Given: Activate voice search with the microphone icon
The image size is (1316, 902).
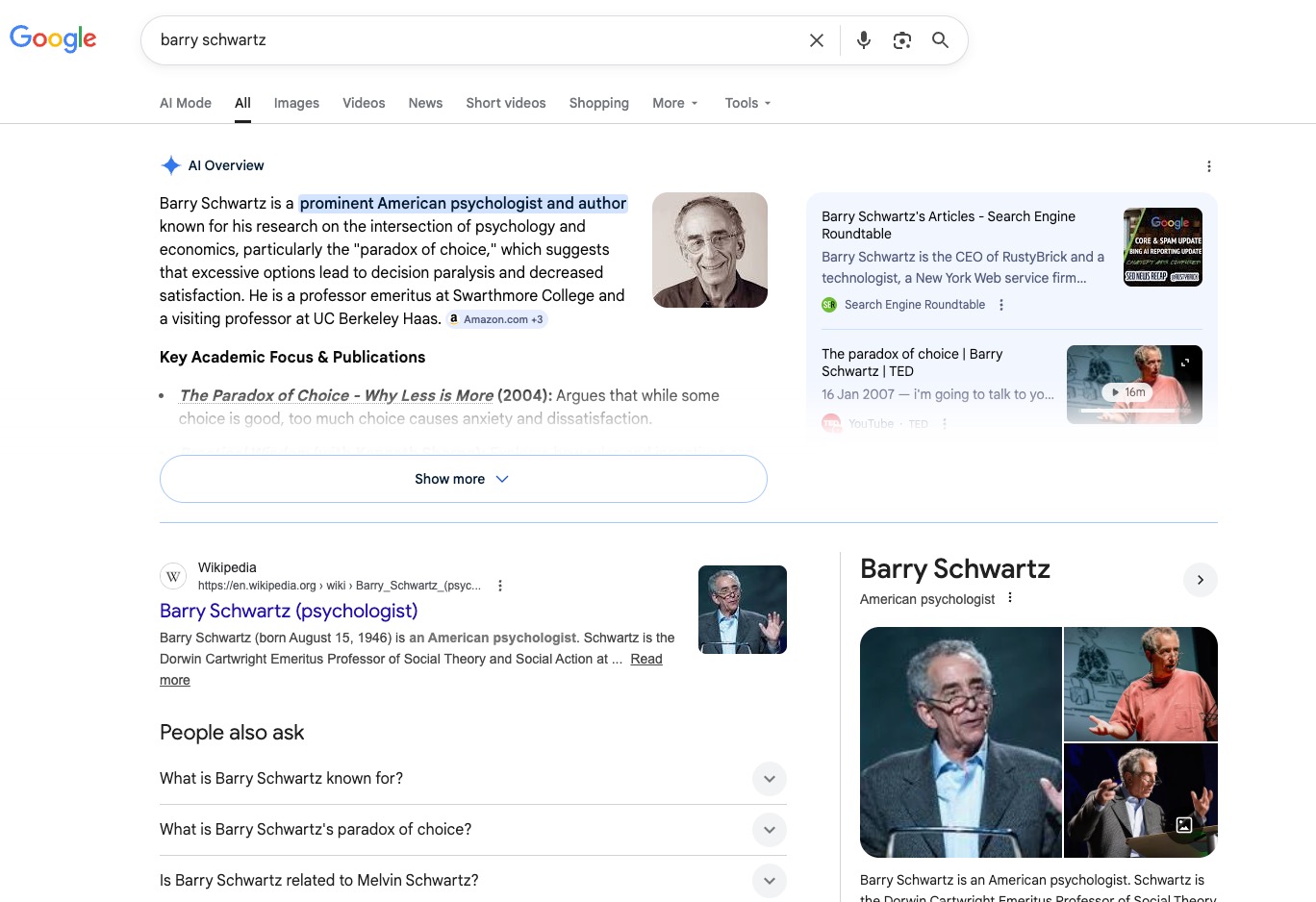Looking at the screenshot, I should 863,40.
